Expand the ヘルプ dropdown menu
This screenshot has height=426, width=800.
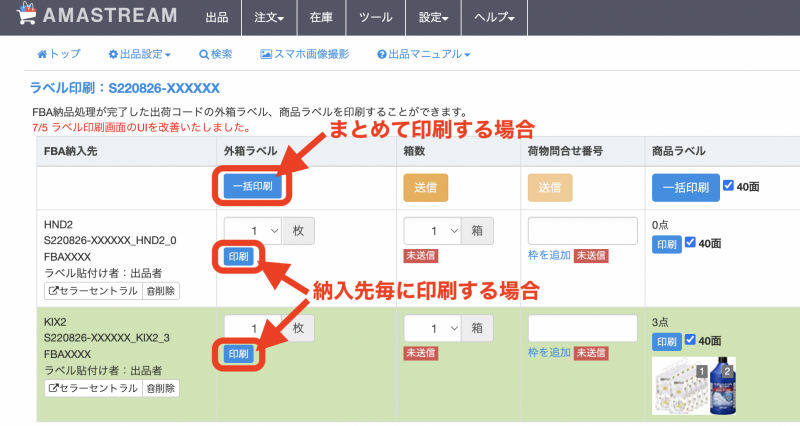coord(494,17)
